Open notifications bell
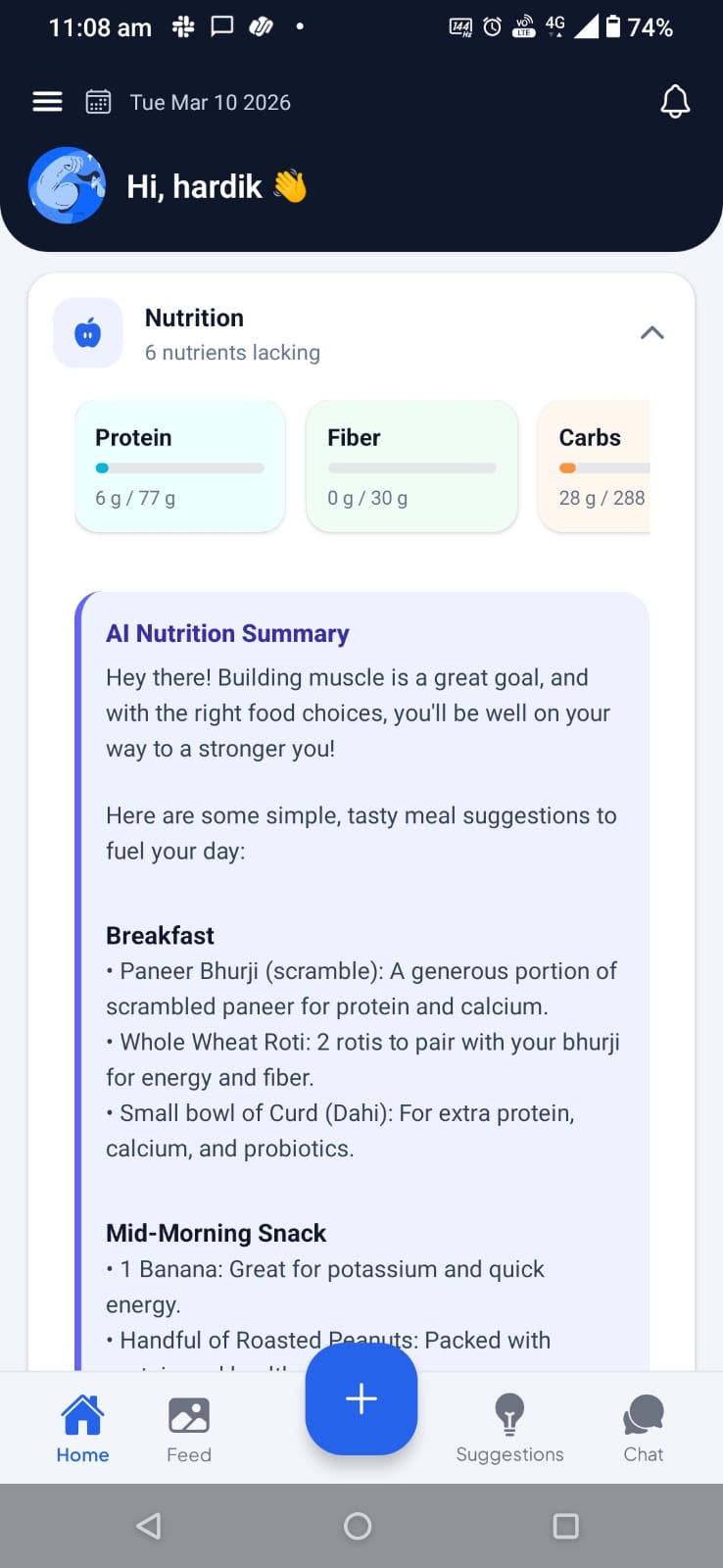This screenshot has width=723, height=1568. point(675,102)
